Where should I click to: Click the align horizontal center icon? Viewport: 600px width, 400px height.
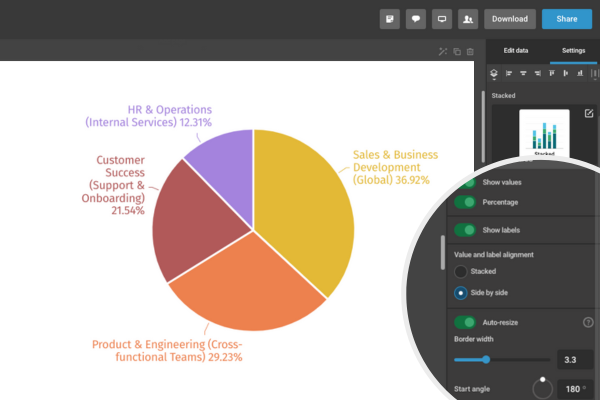tap(523, 73)
